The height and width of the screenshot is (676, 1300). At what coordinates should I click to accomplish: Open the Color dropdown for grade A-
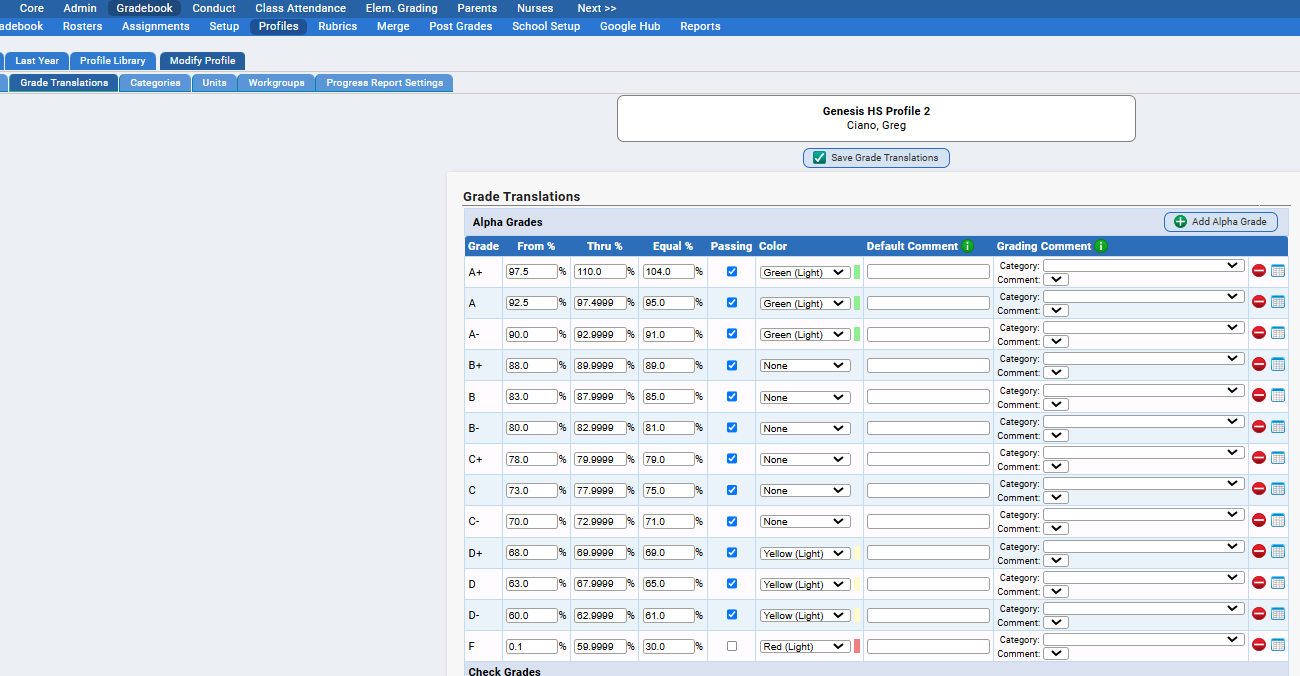(x=805, y=334)
